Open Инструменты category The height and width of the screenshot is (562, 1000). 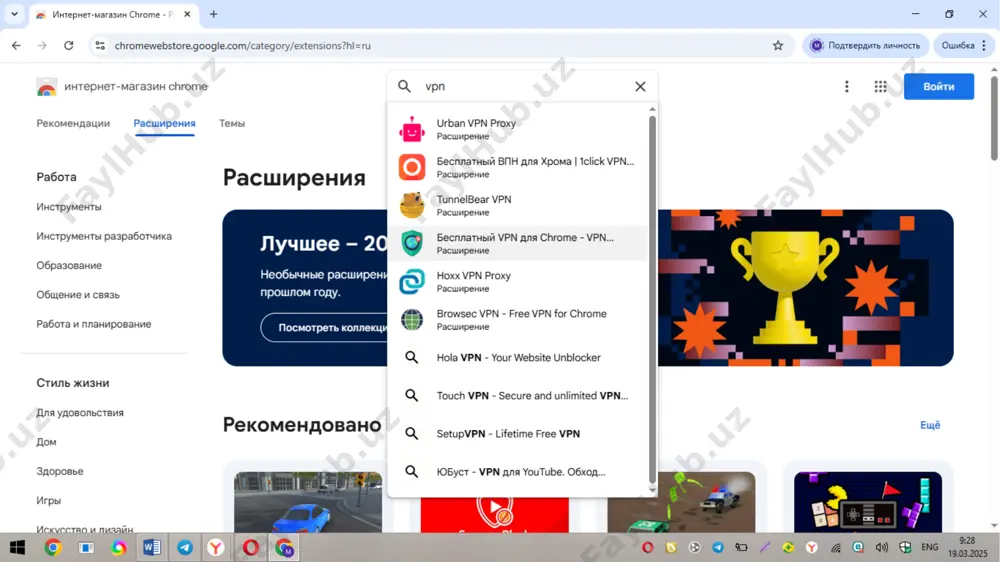coord(69,207)
